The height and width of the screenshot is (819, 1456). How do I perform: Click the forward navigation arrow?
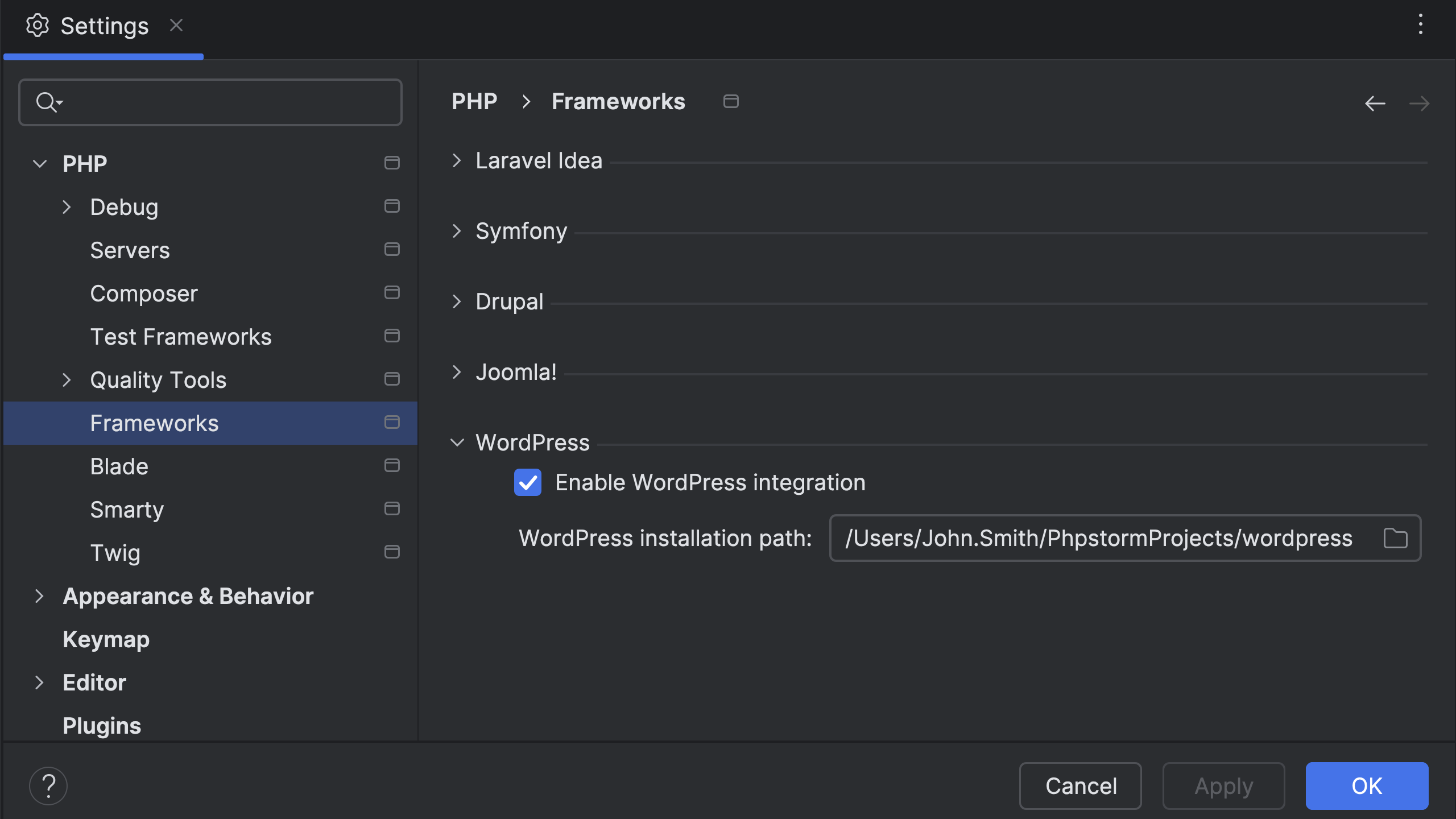(x=1419, y=104)
